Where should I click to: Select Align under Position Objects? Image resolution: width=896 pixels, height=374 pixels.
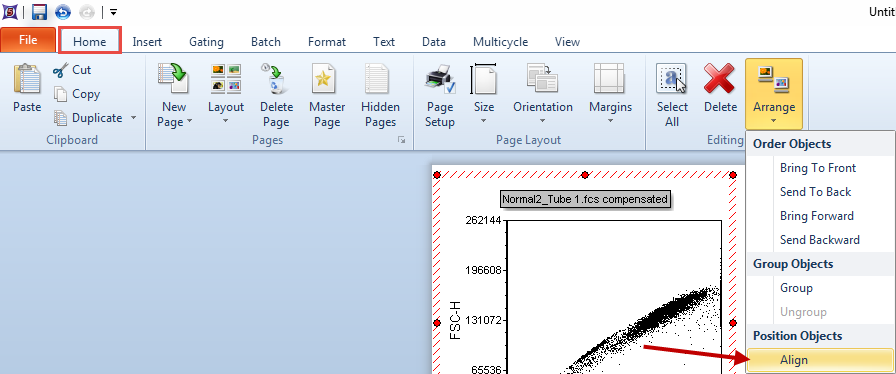[x=821, y=360]
